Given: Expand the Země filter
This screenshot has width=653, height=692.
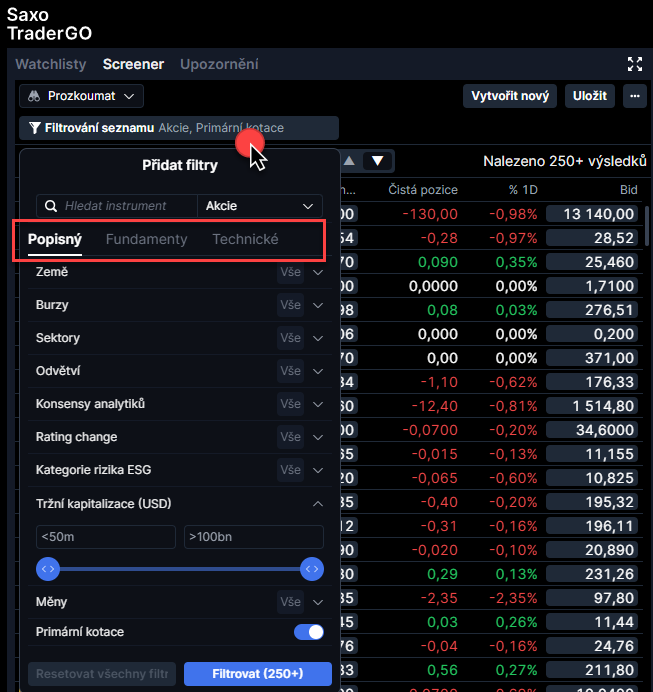Looking at the screenshot, I should click(318, 272).
